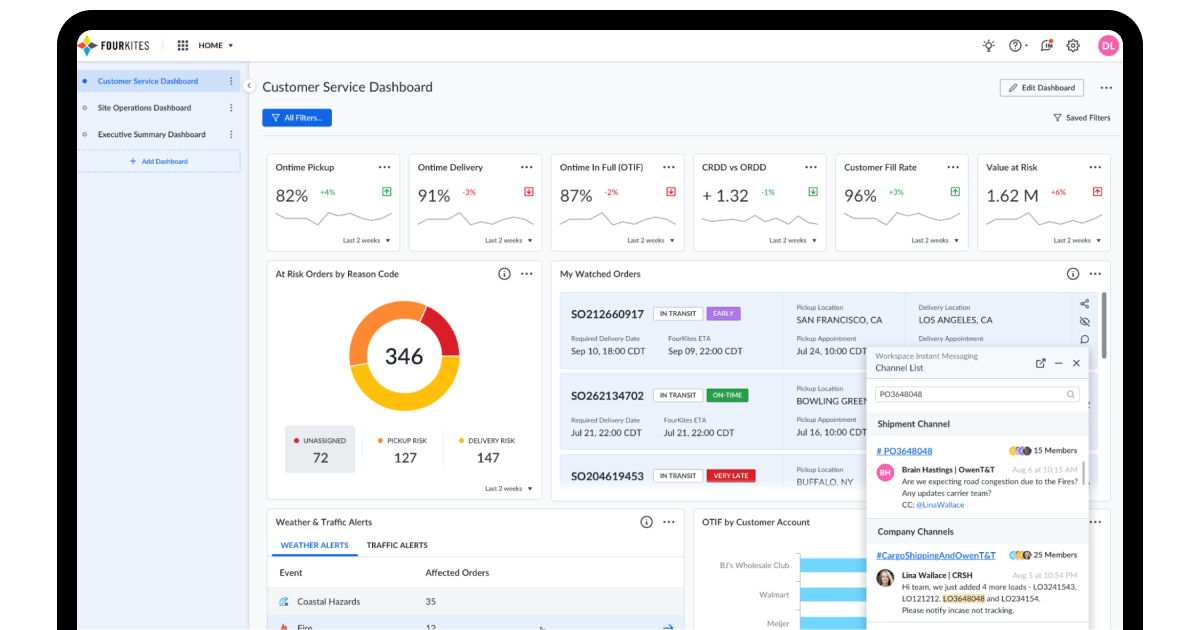Select the PICKUP RISK 127 legend

click(x=405, y=449)
